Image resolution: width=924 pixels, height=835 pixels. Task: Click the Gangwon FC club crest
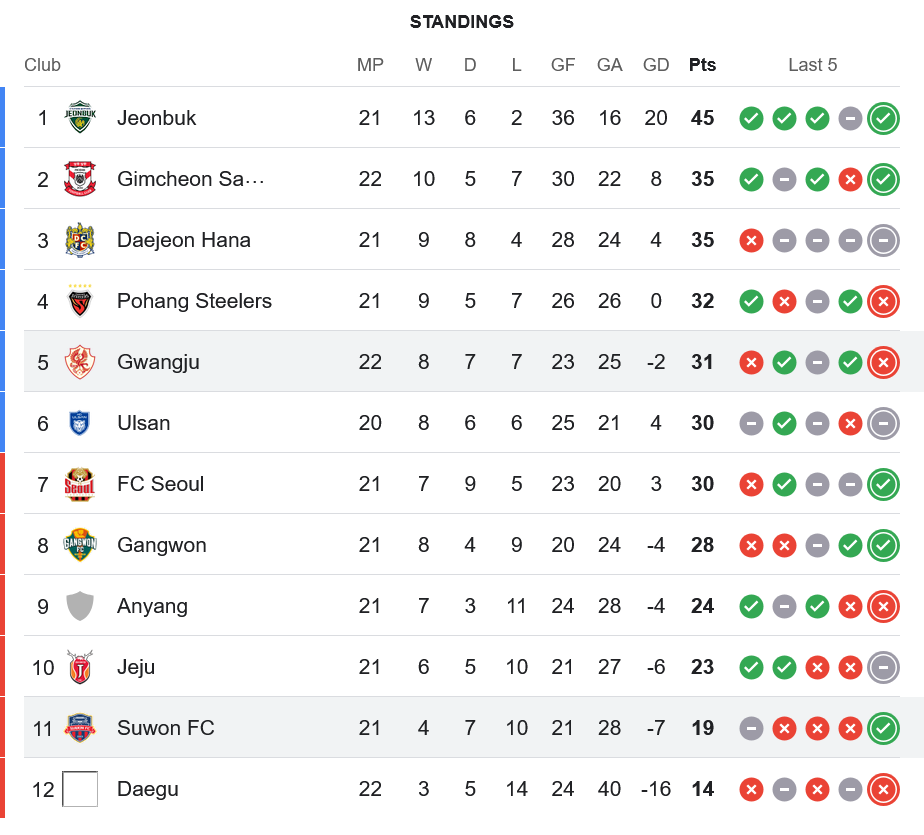point(80,545)
